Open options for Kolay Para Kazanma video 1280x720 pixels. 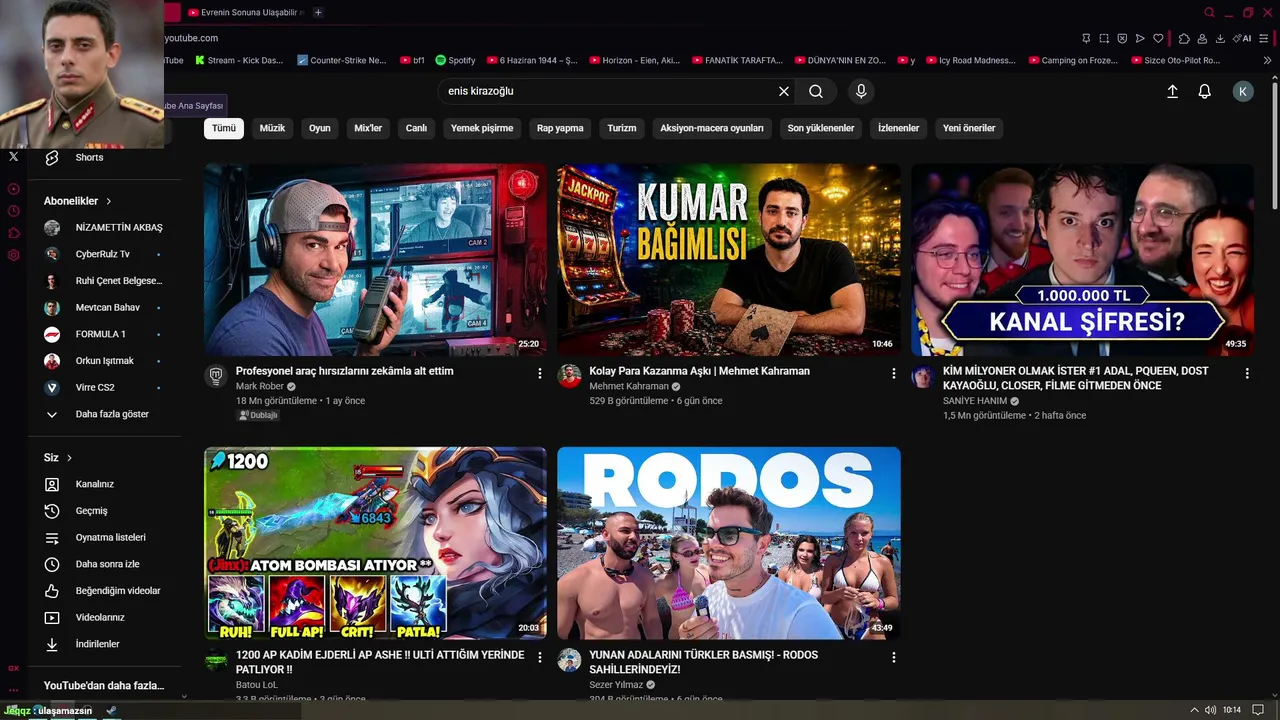(894, 373)
